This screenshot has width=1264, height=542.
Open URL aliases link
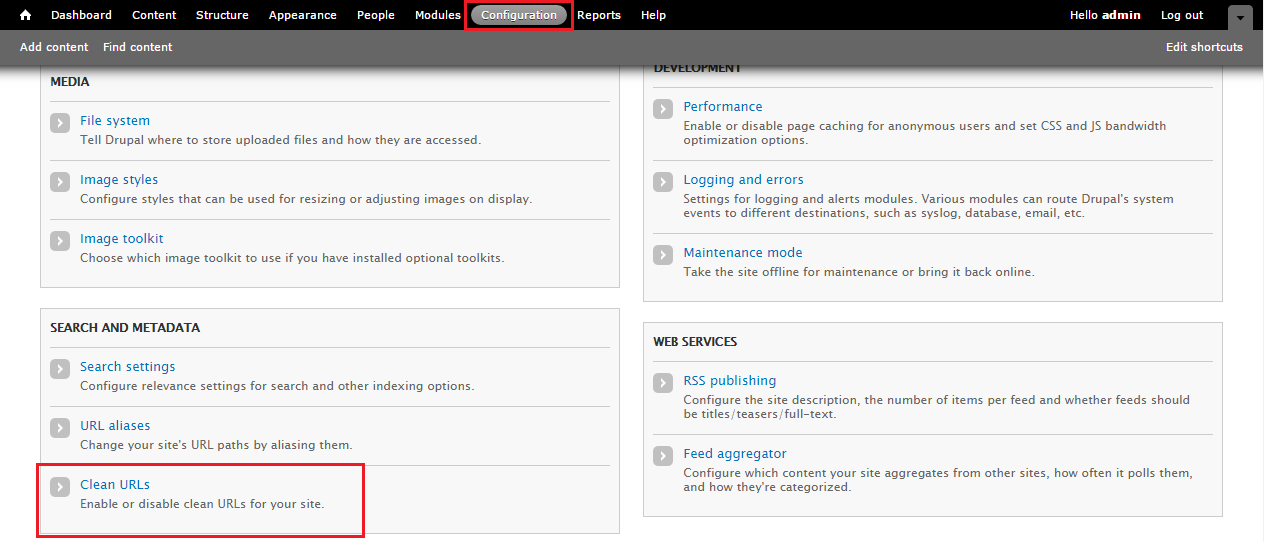click(115, 426)
